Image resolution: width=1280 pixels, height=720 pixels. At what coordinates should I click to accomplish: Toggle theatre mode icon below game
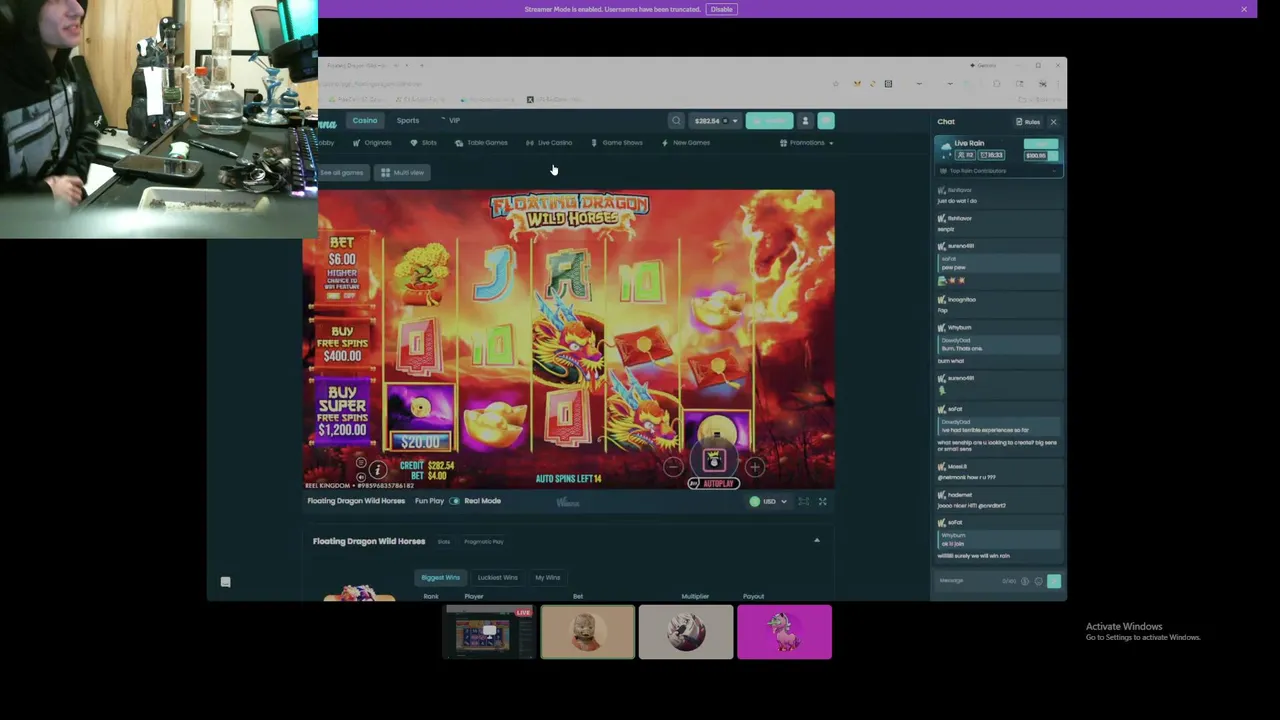point(803,501)
